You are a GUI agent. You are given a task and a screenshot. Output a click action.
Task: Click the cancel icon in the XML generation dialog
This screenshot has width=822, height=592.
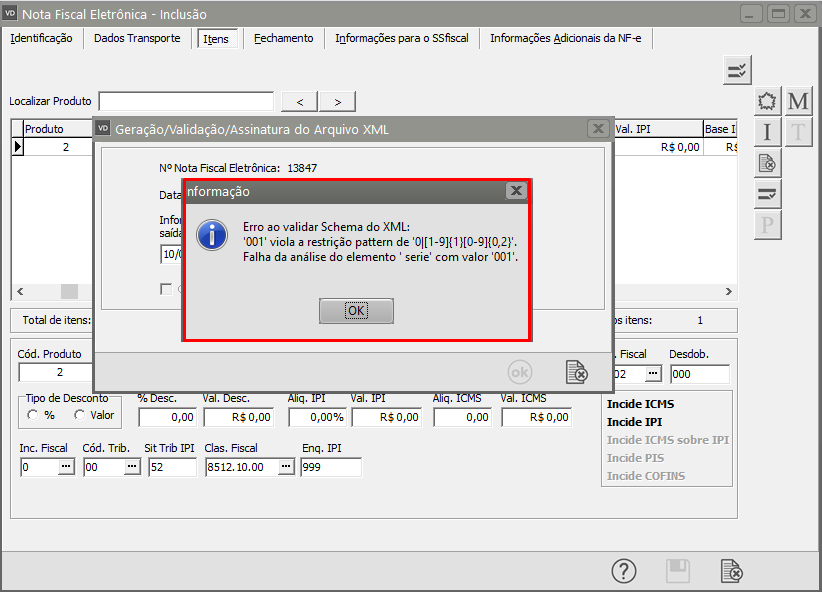pos(576,371)
